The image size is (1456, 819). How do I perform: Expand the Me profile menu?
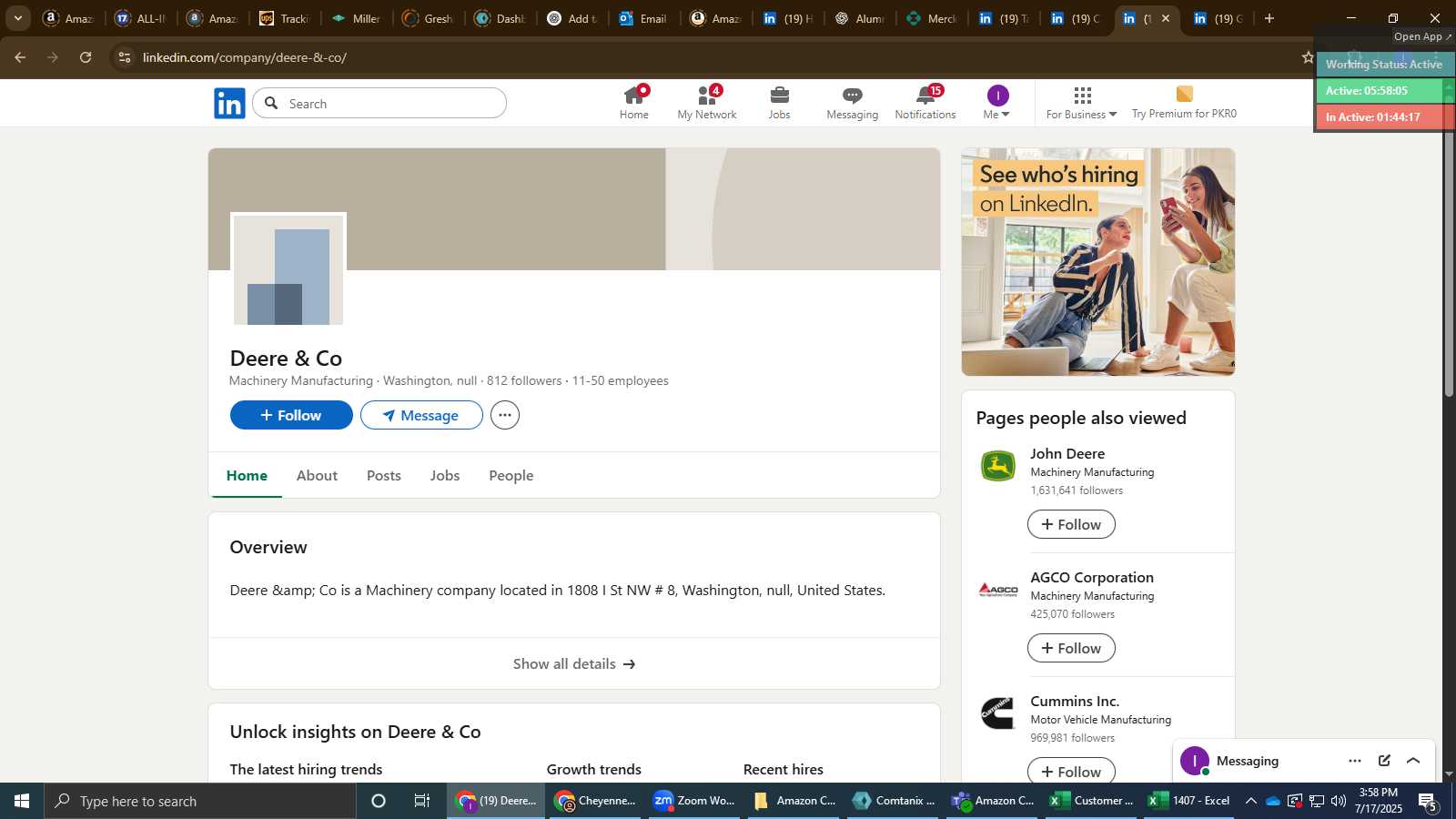(997, 103)
